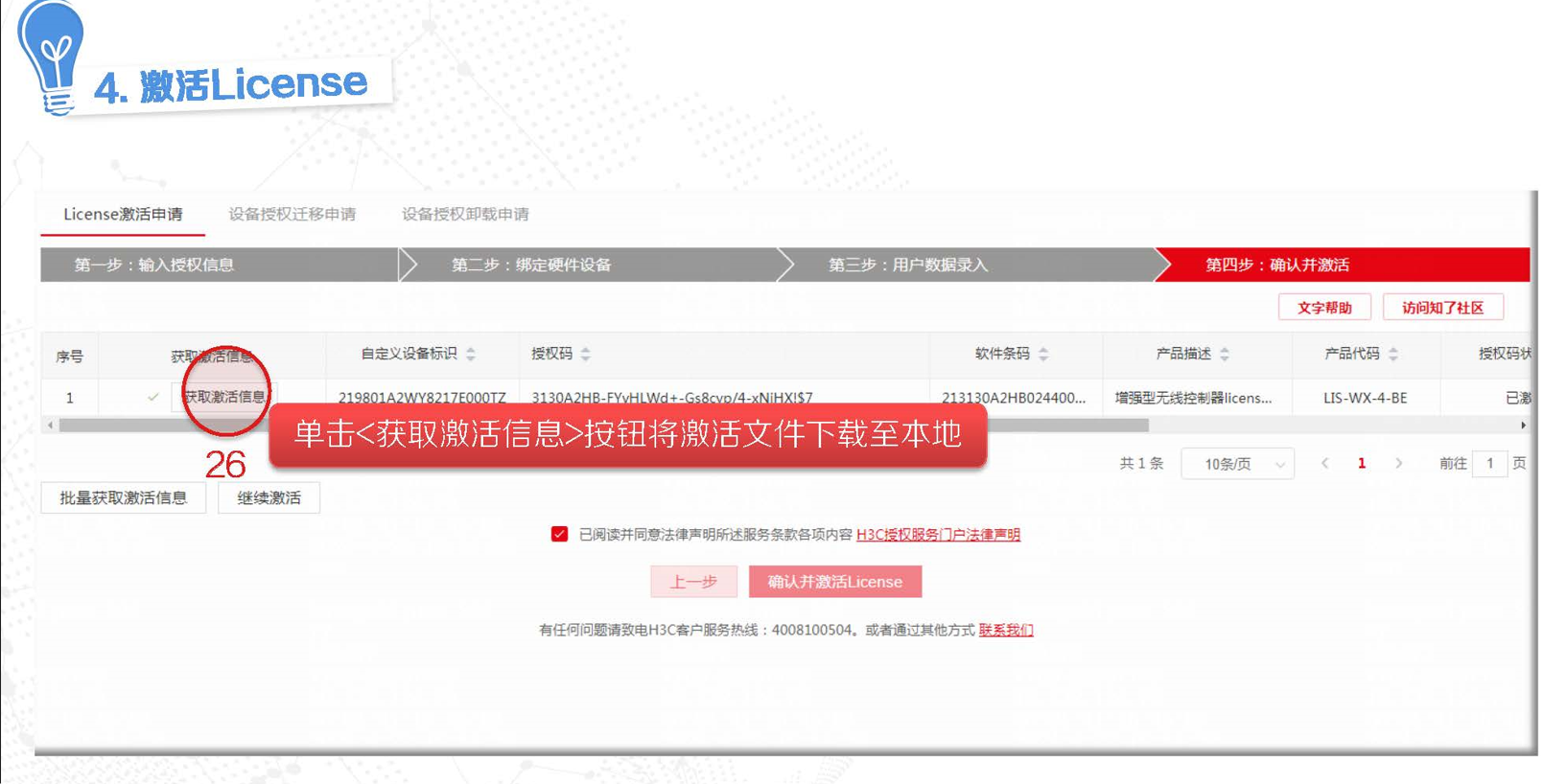Viewport: 1543px width, 784px height.
Task: Sort by 自定义设备标识 column icon
Action: pyautogui.click(x=471, y=355)
